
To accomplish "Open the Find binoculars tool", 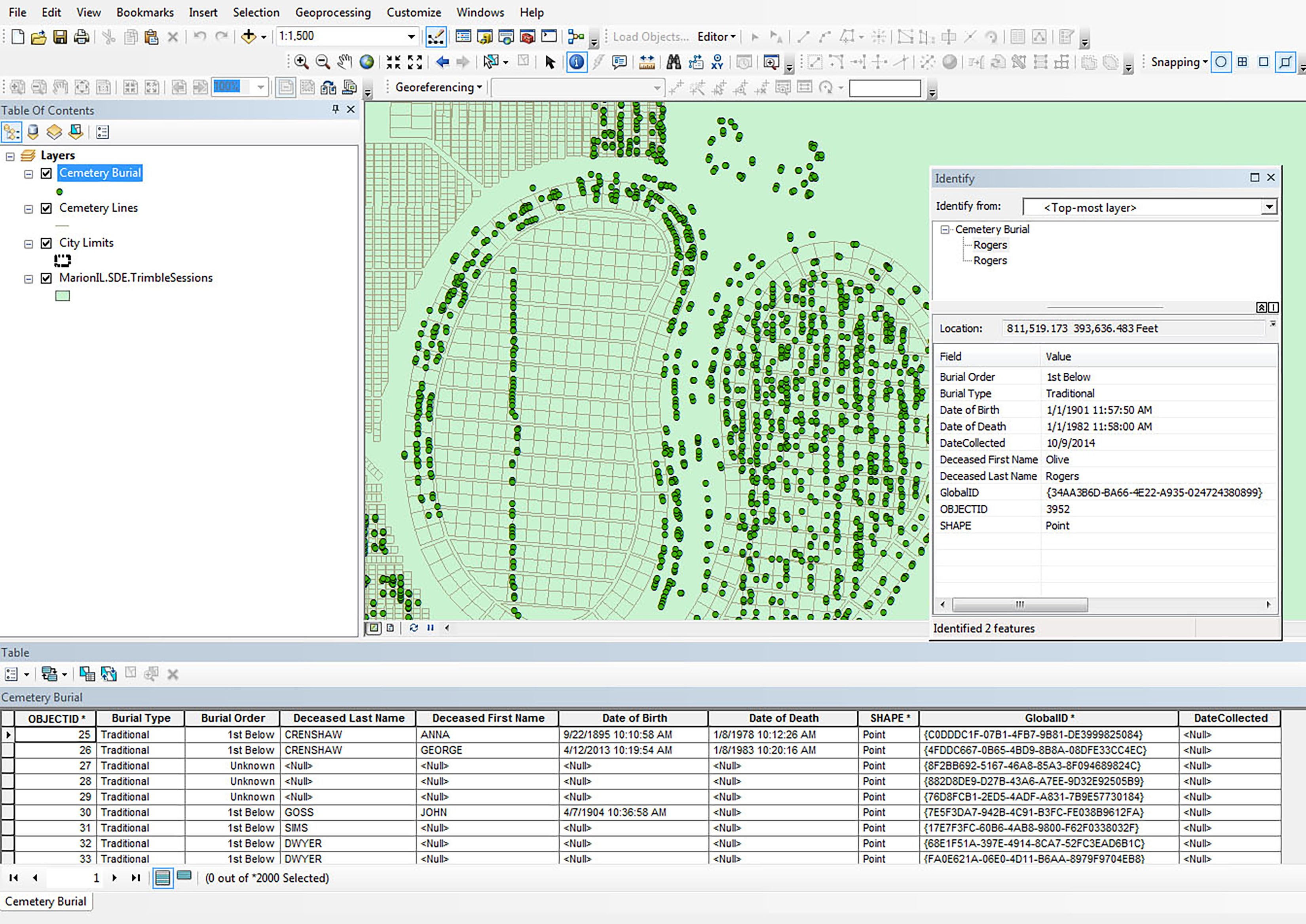I will [x=673, y=62].
